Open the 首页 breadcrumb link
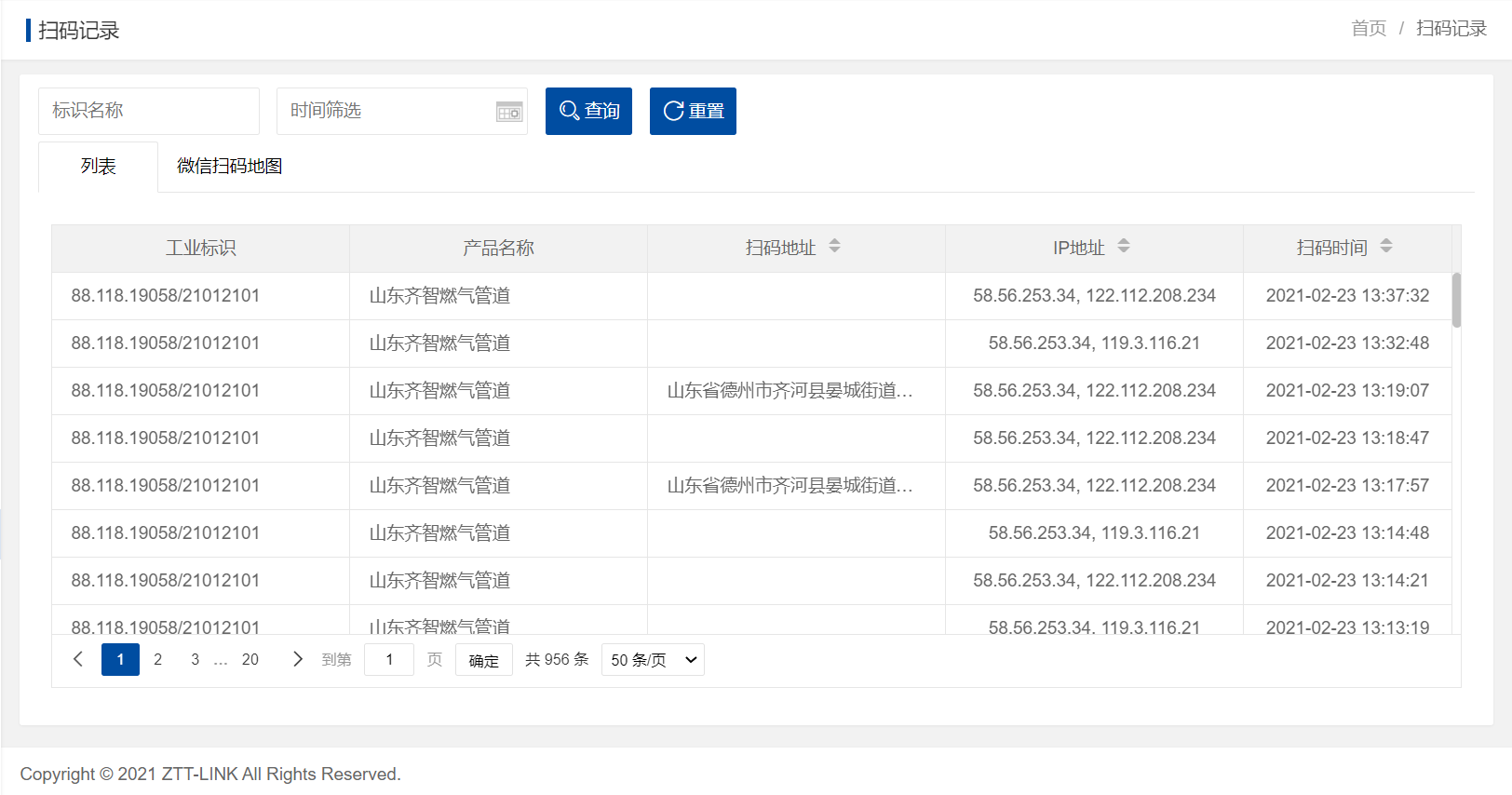The image size is (1512, 795). click(x=1369, y=29)
